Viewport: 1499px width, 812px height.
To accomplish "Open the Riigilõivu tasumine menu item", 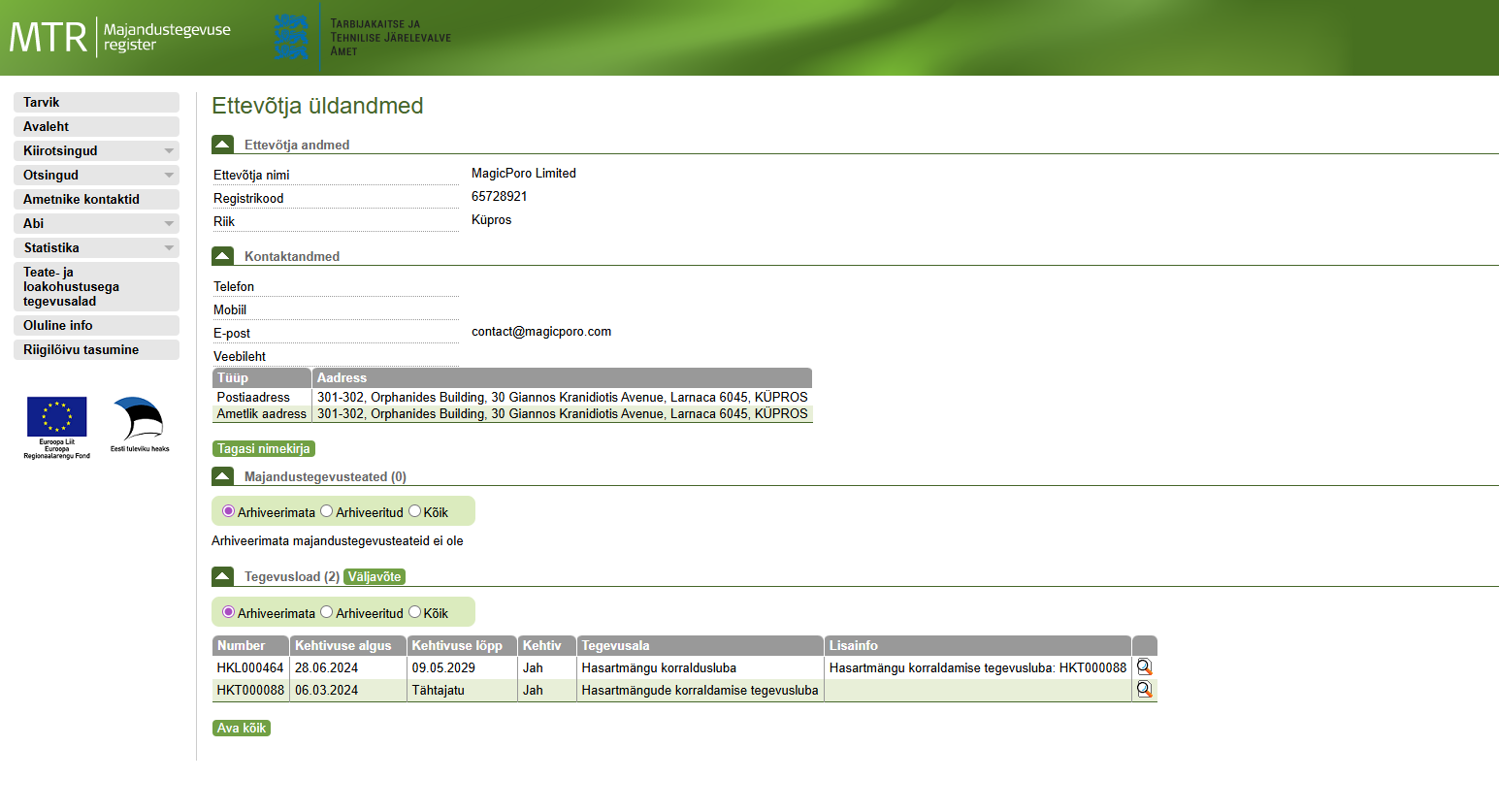I will [x=96, y=349].
